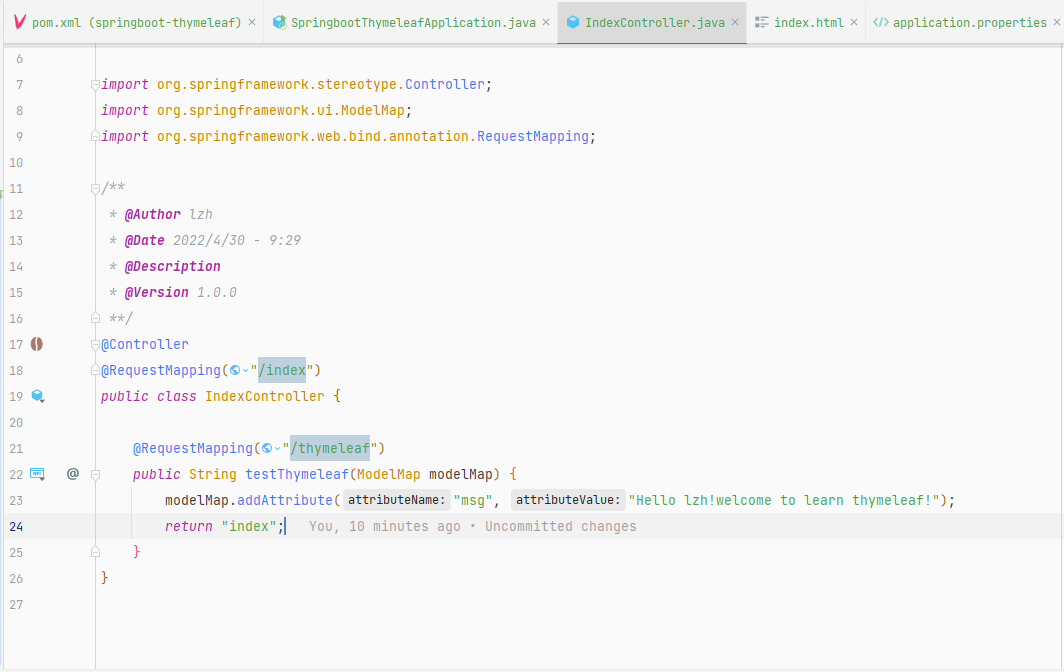The height and width of the screenshot is (672, 1064).
Task: Click the attributeValue: parameter hint
Action: point(568,500)
